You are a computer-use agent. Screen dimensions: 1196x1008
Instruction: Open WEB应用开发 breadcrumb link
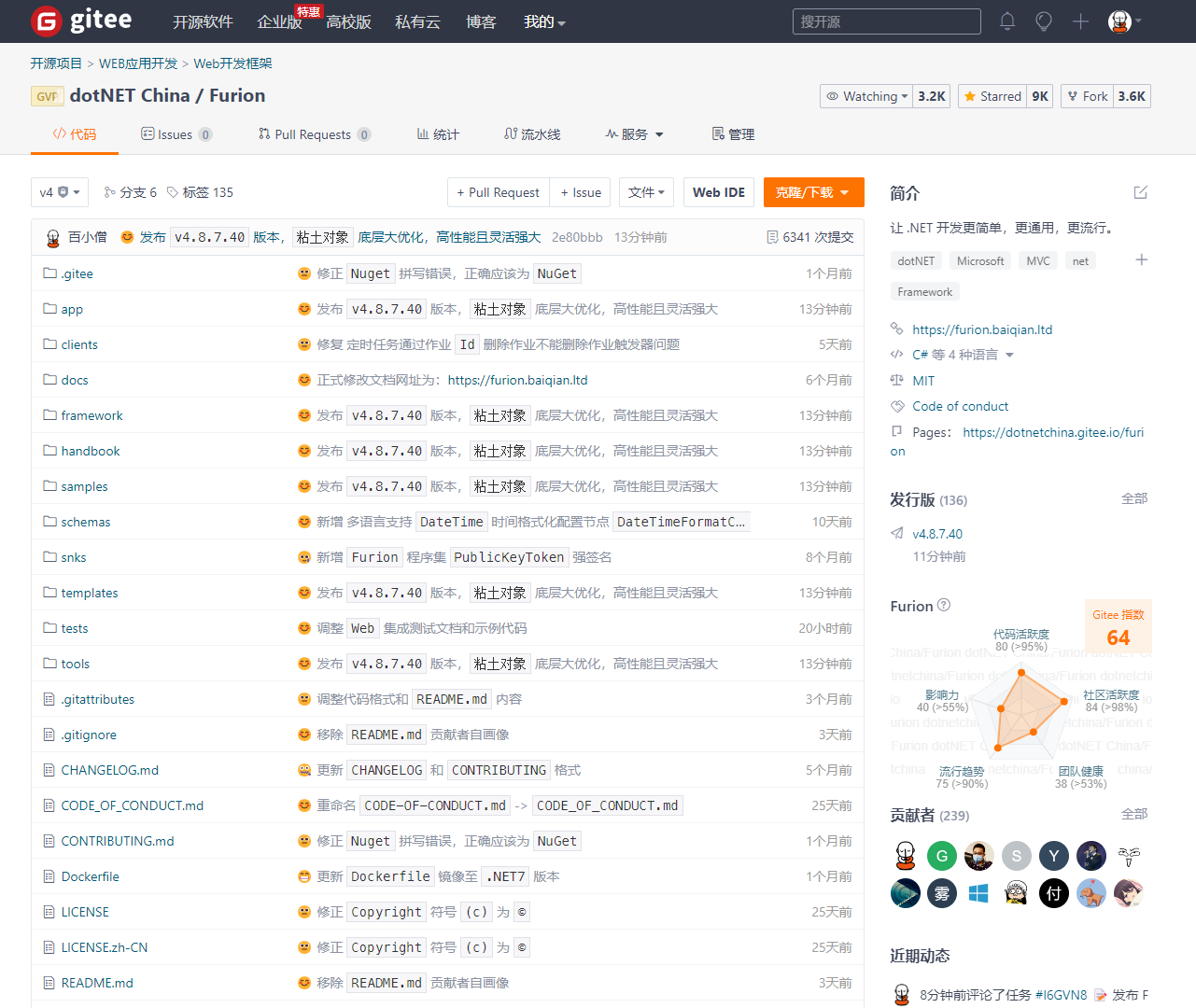[x=138, y=63]
